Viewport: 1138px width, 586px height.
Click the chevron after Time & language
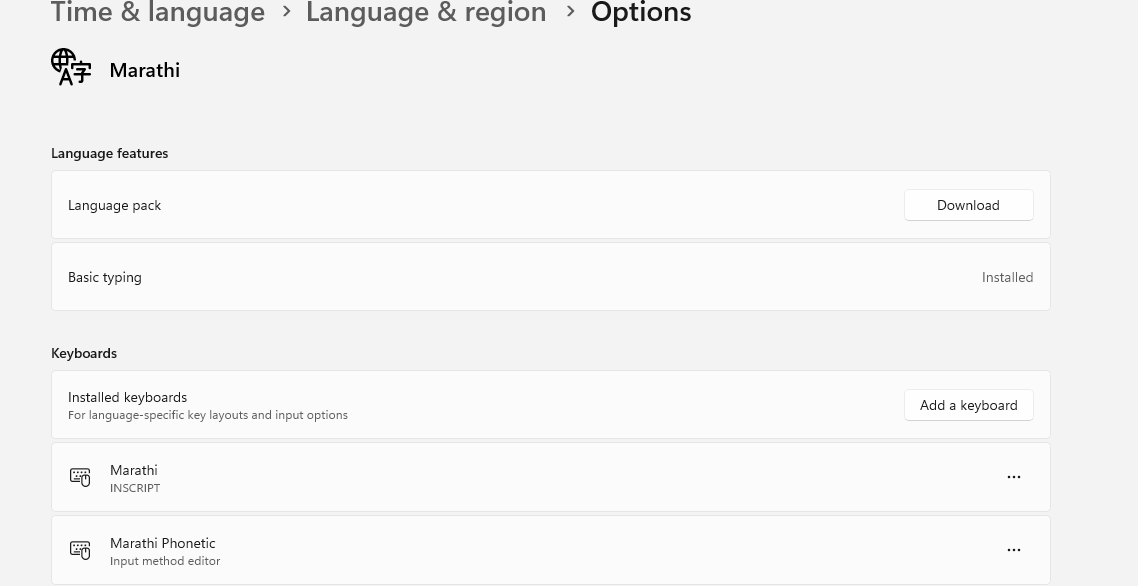click(287, 12)
